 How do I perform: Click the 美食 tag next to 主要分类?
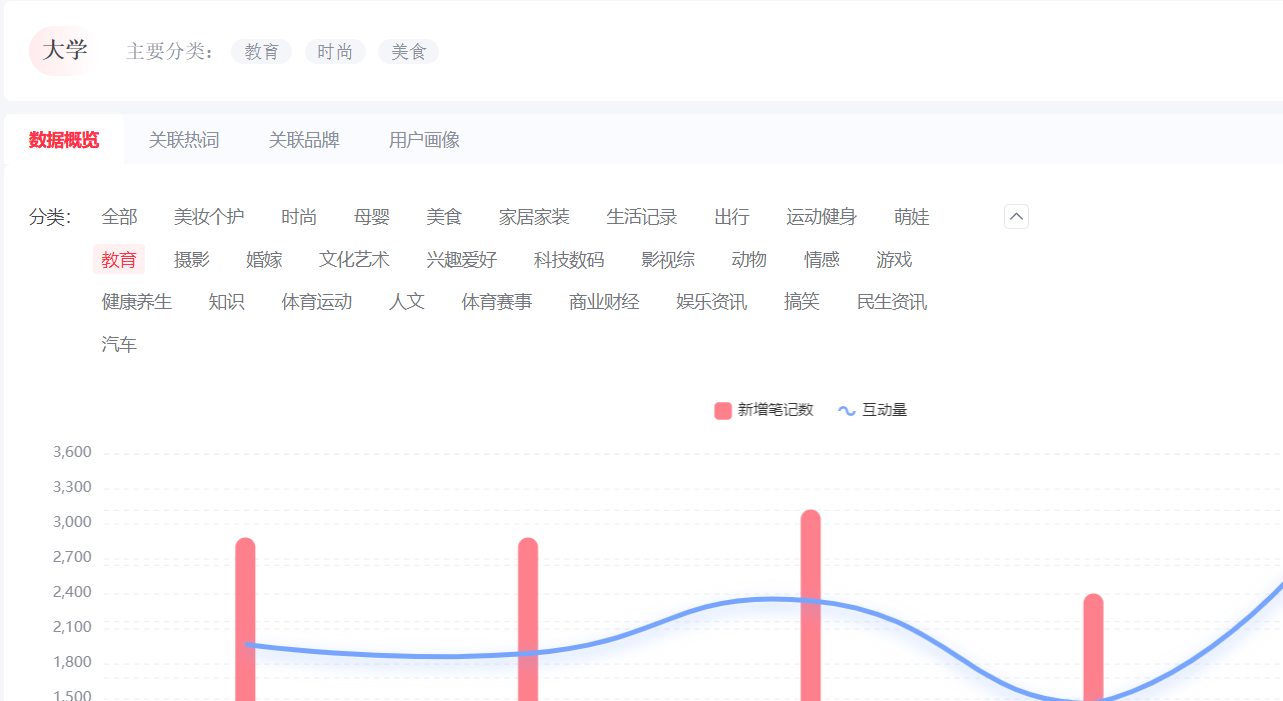(408, 52)
